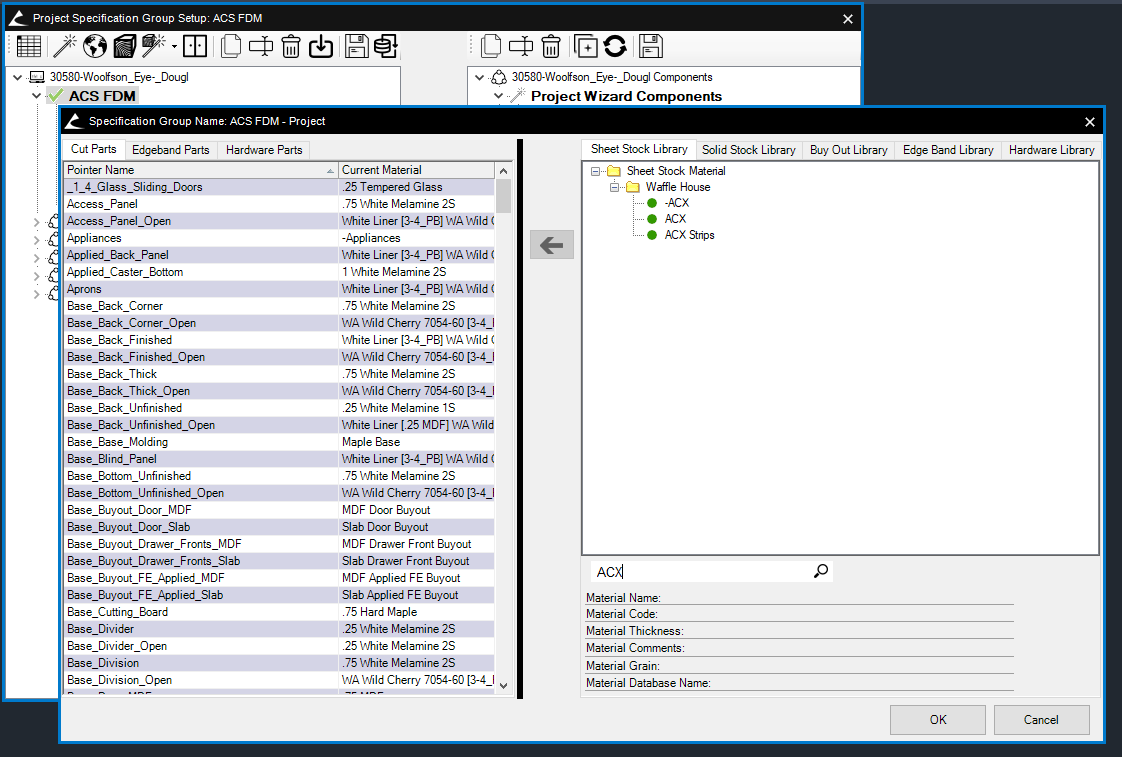Click the wood block material icon
The height and width of the screenshot is (757, 1122).
point(124,47)
